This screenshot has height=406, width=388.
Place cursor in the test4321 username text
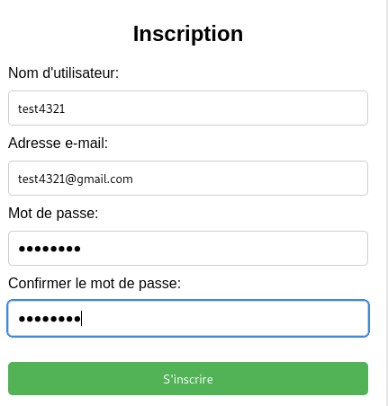[x=41, y=109]
